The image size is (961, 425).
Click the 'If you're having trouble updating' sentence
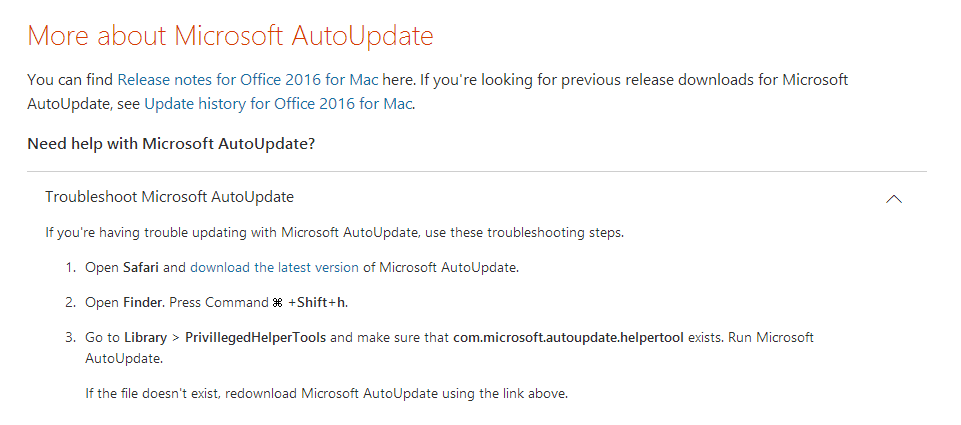[x=335, y=233]
